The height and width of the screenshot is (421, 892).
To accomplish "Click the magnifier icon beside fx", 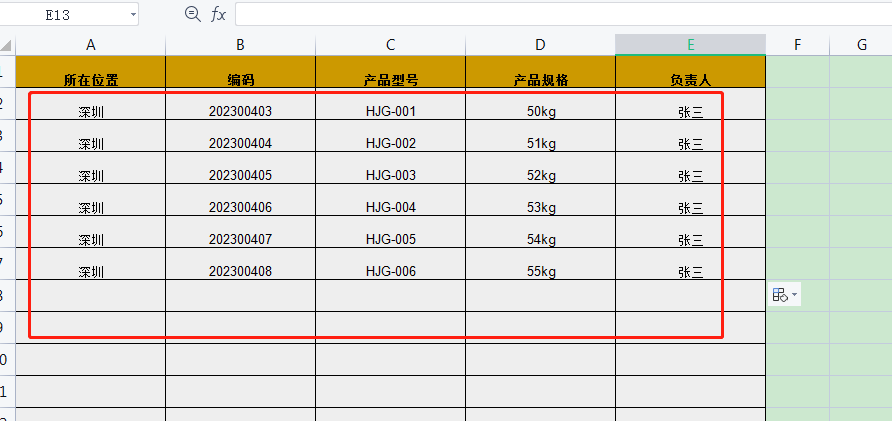I will [193, 14].
